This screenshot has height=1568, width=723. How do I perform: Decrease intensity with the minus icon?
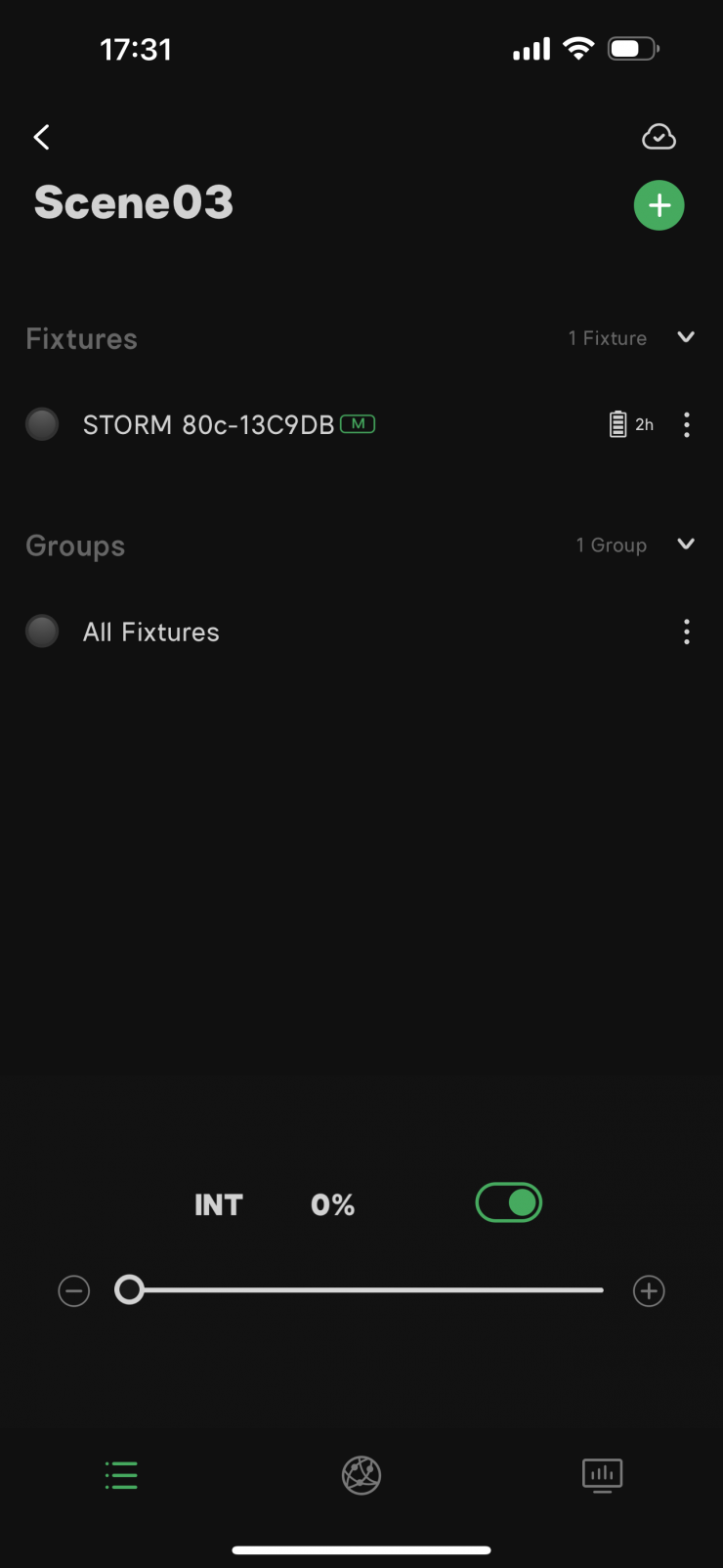pyautogui.click(x=74, y=1291)
